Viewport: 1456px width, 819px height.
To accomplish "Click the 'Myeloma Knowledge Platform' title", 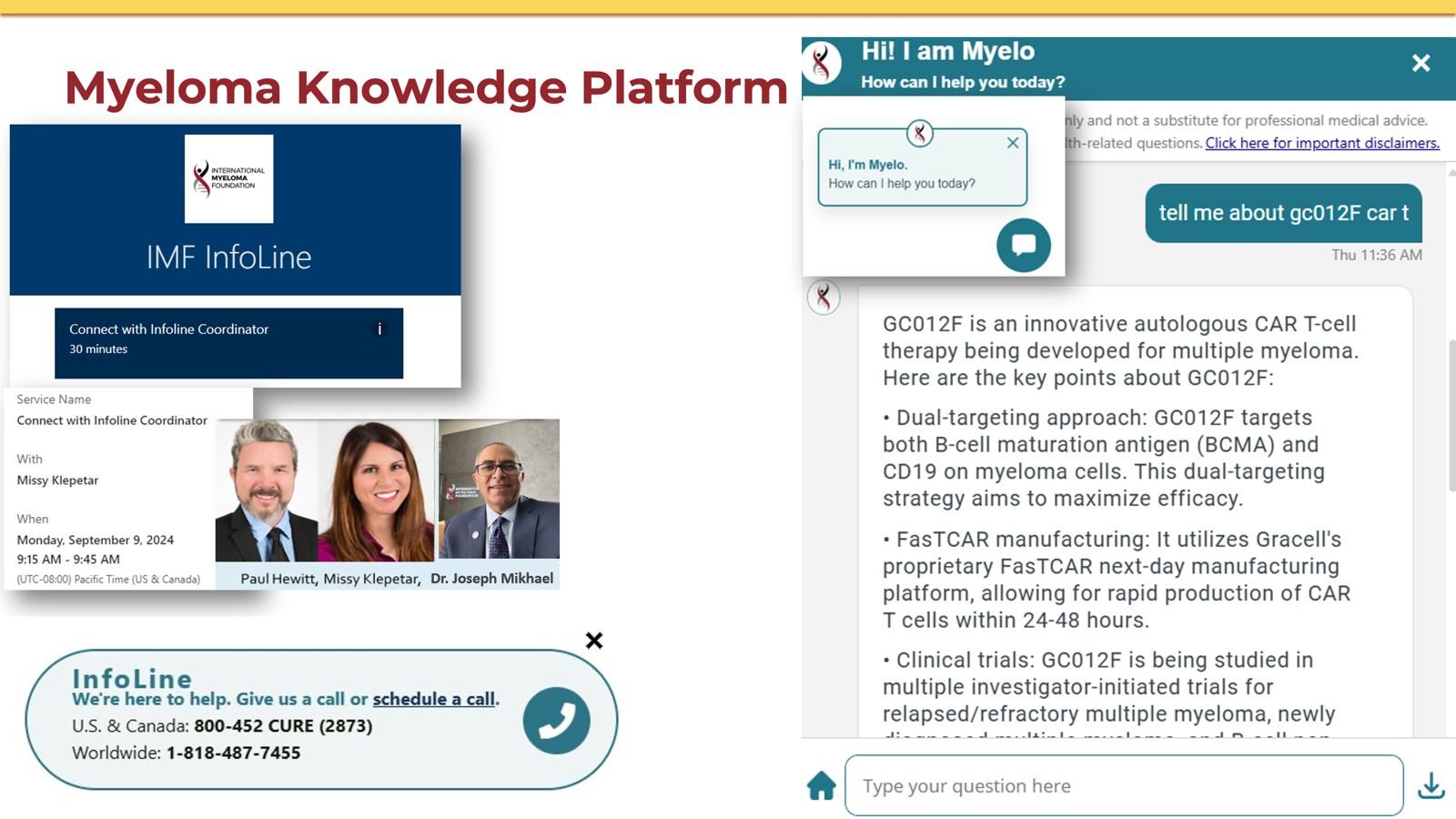I will pos(426,88).
